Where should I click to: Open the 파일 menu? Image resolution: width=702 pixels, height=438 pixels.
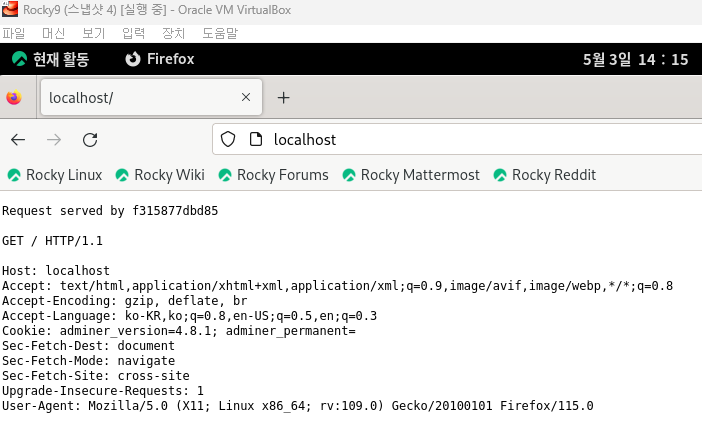click(14, 33)
